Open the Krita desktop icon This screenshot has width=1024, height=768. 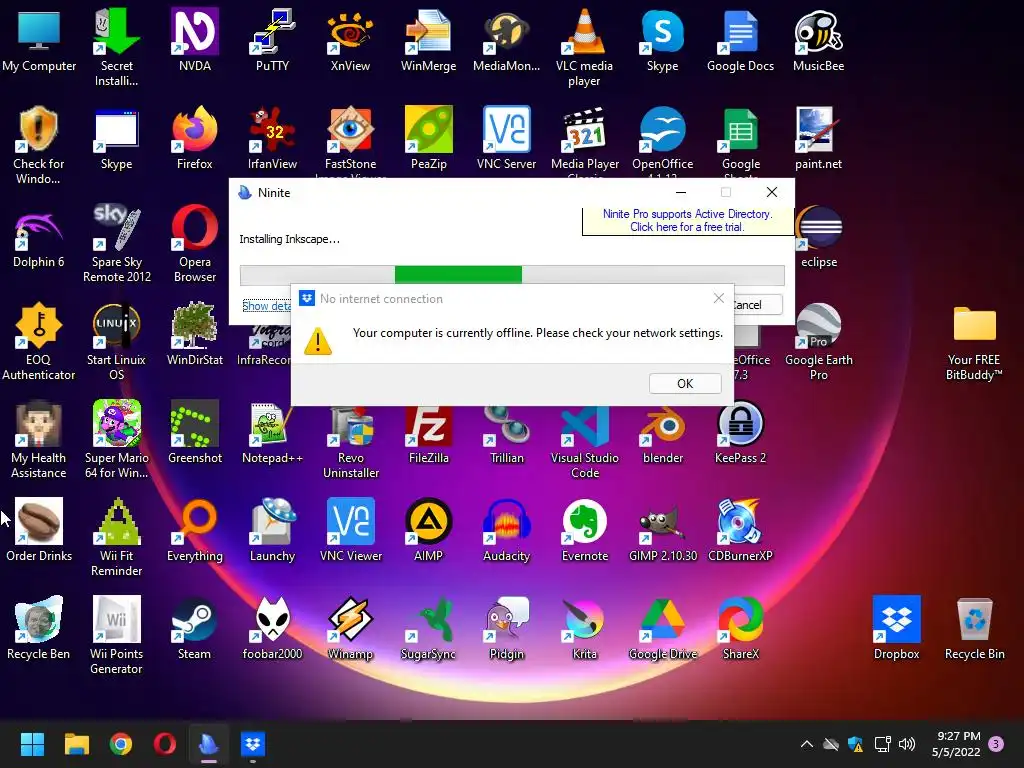tap(584, 628)
